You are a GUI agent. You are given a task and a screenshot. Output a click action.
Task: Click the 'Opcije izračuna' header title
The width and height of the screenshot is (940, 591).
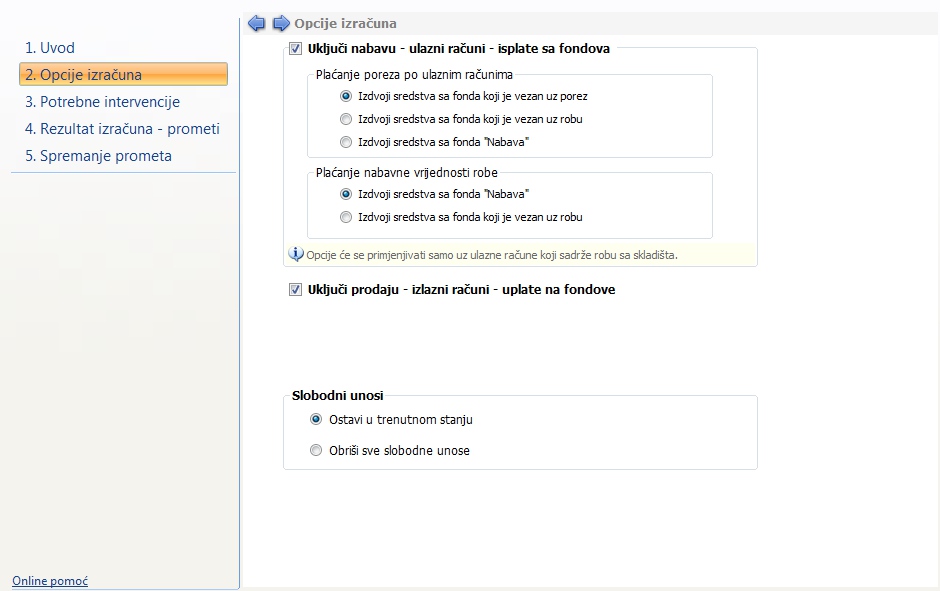tap(345, 23)
